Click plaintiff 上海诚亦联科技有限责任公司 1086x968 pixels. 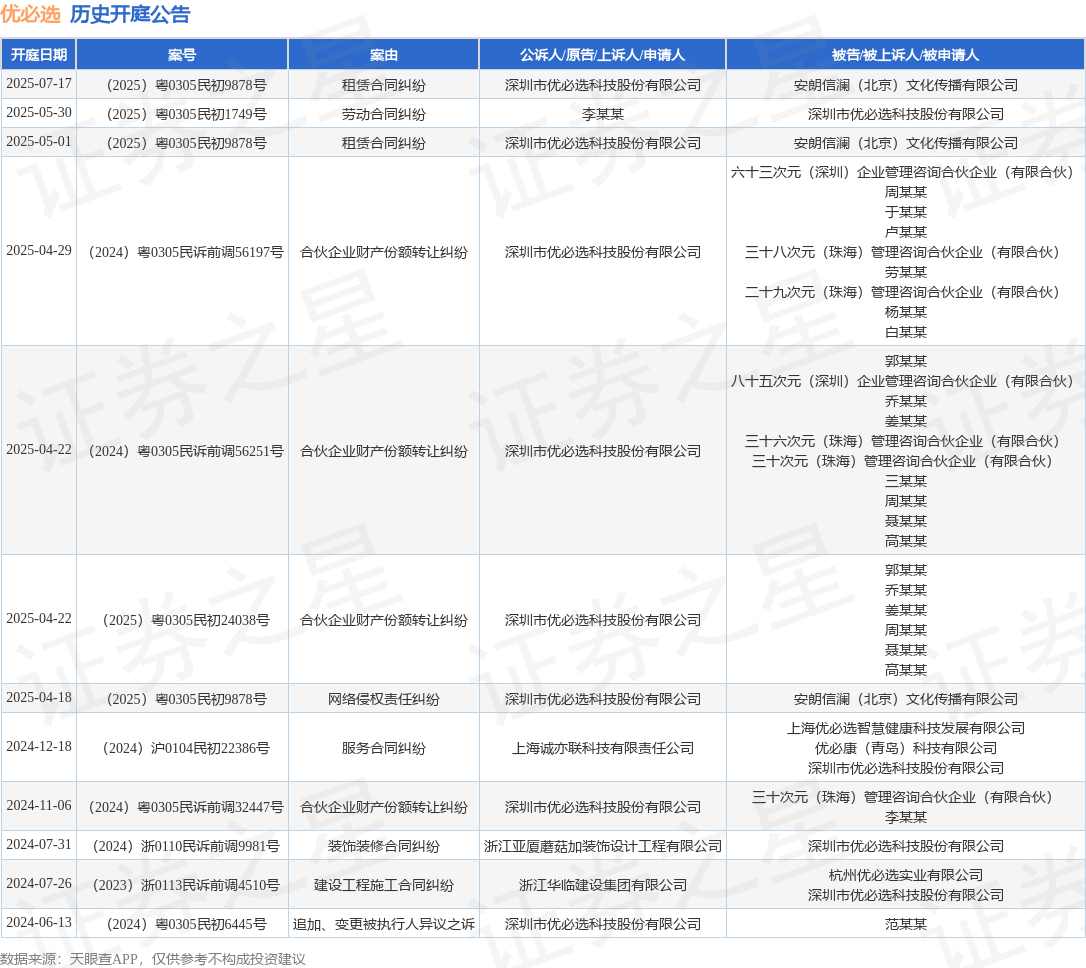tap(603, 749)
